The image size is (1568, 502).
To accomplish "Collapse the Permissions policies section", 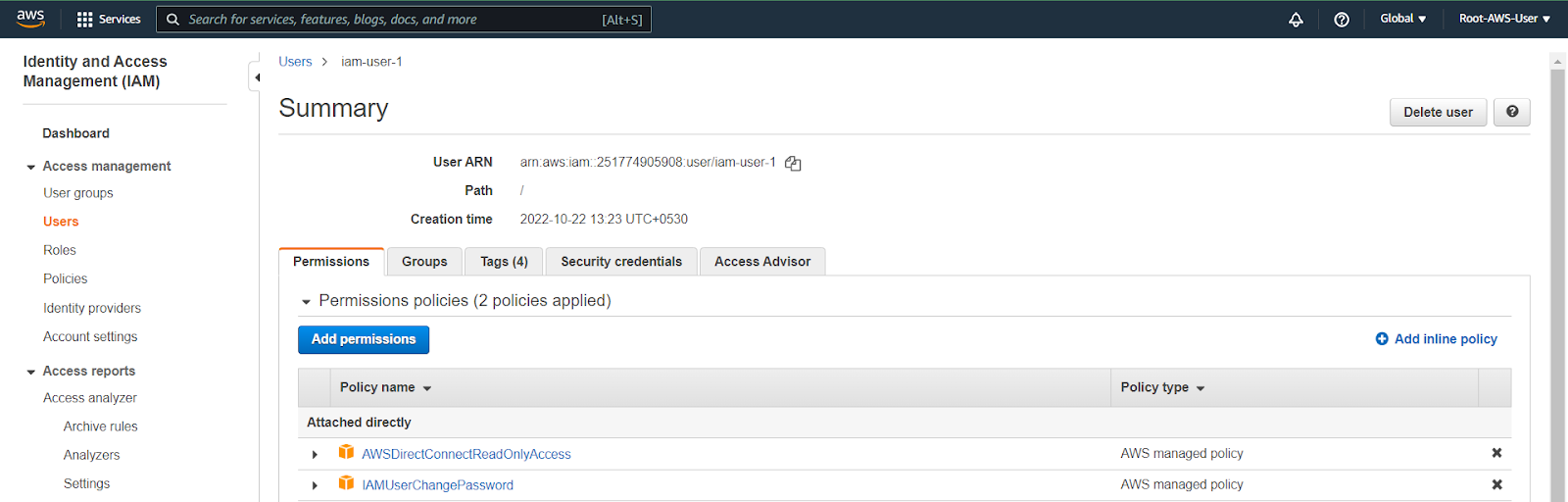I will coord(306,302).
